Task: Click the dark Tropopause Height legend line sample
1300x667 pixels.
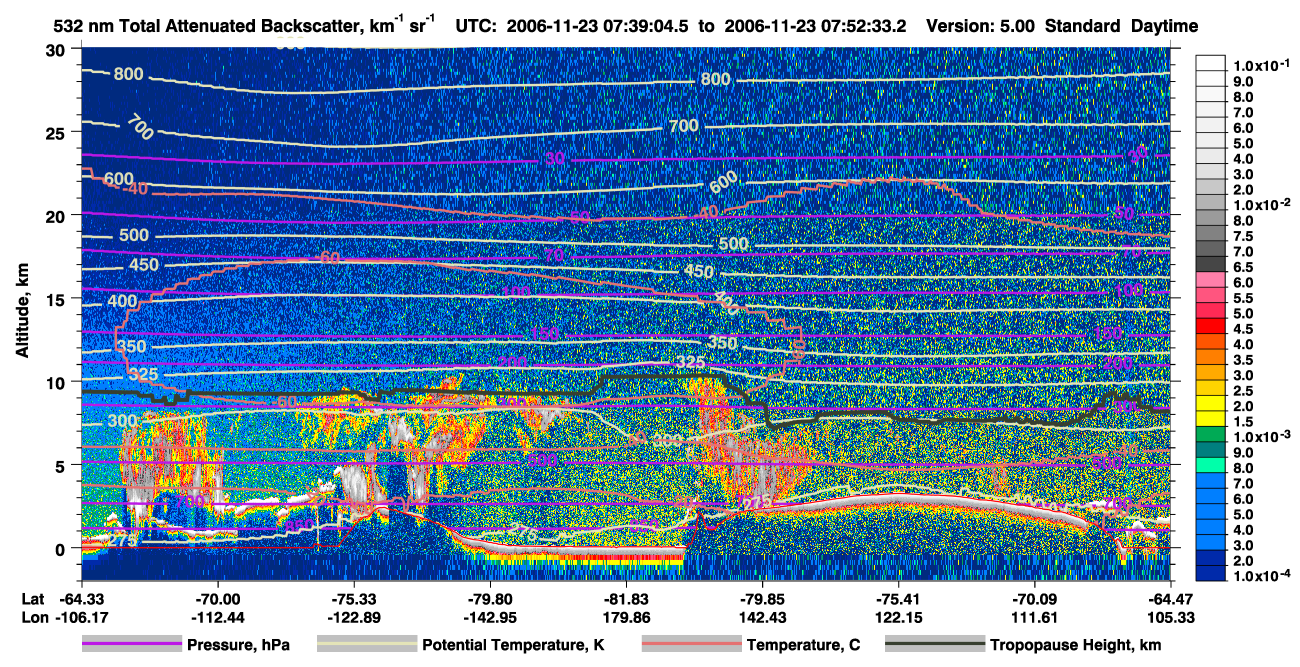Action: pos(933,645)
